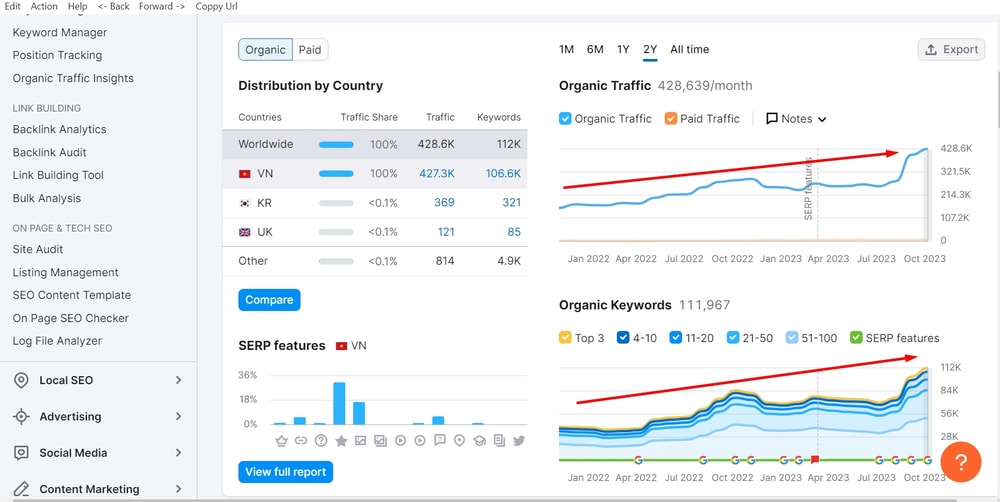The height and width of the screenshot is (502, 1000).
Task: Toggle the Top 3 keywords checkbox
Action: pyautogui.click(x=564, y=338)
